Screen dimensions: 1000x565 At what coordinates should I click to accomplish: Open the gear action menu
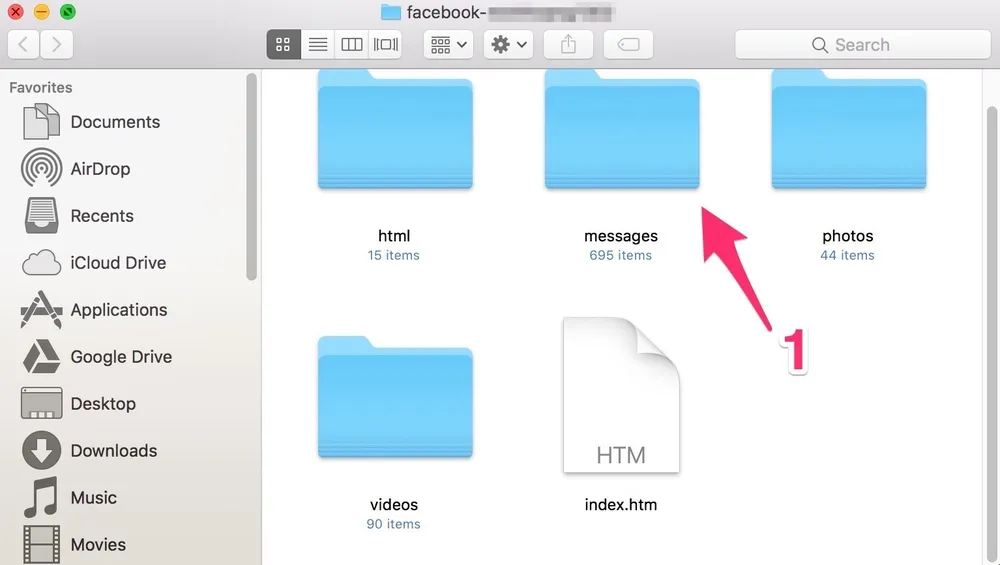[509, 45]
